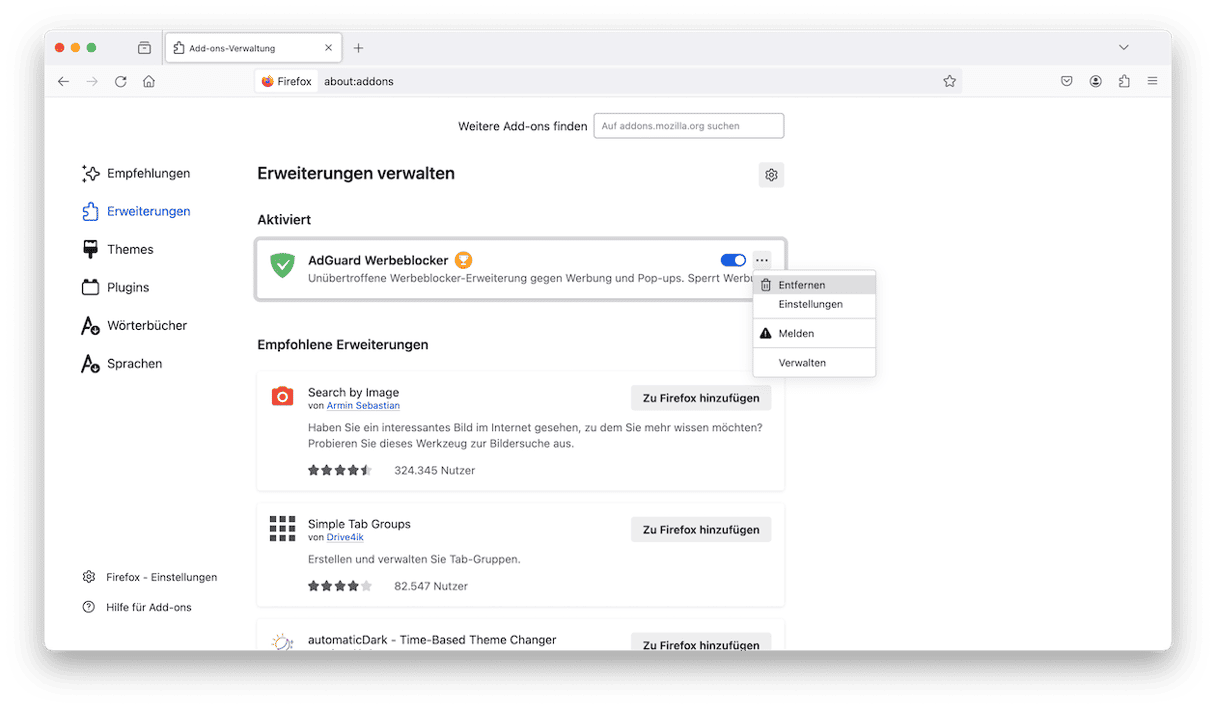
Task: Open the Firefox home page icon
Action: (x=149, y=81)
